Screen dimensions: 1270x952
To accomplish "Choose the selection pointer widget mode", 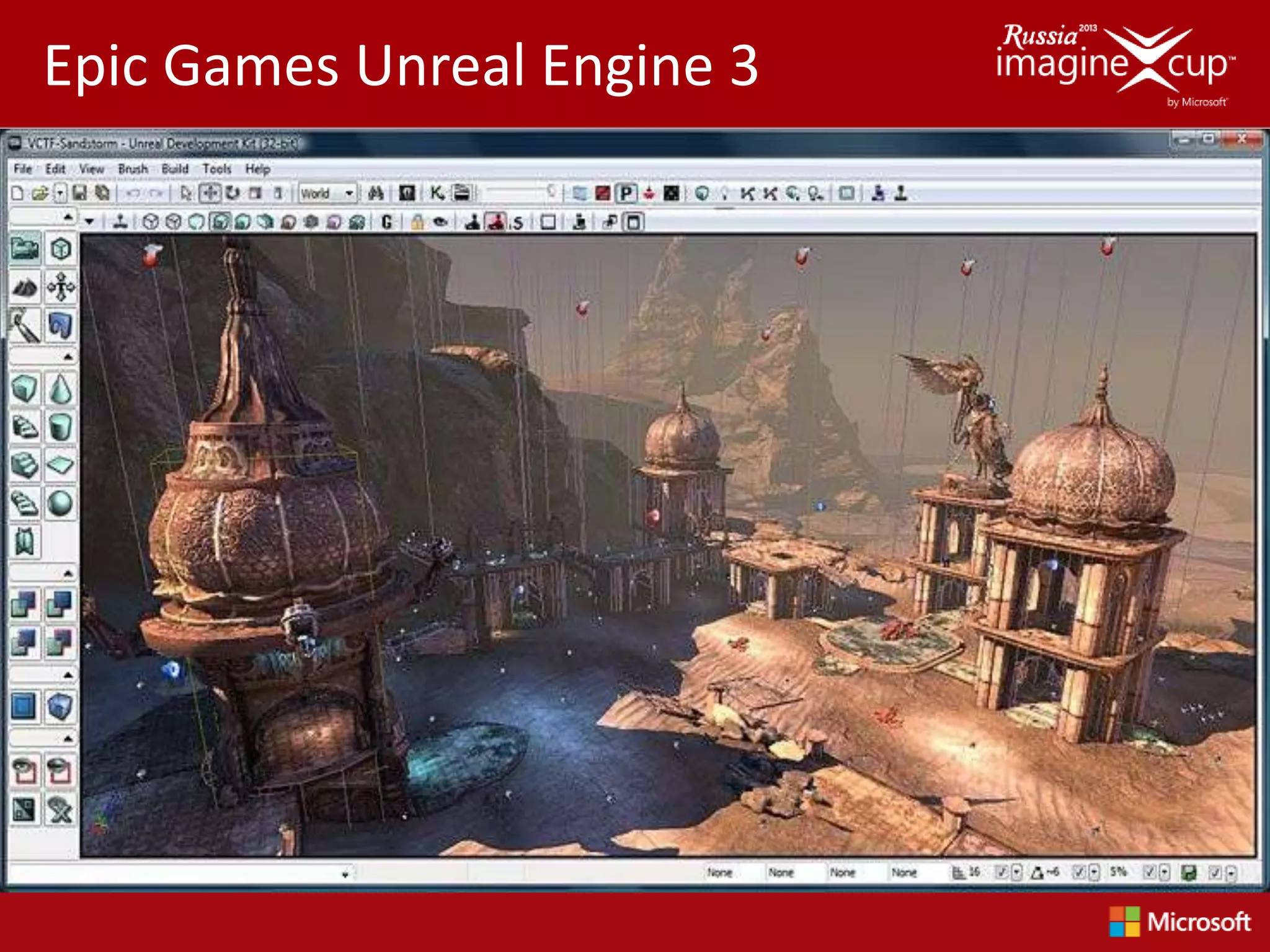I will (185, 193).
